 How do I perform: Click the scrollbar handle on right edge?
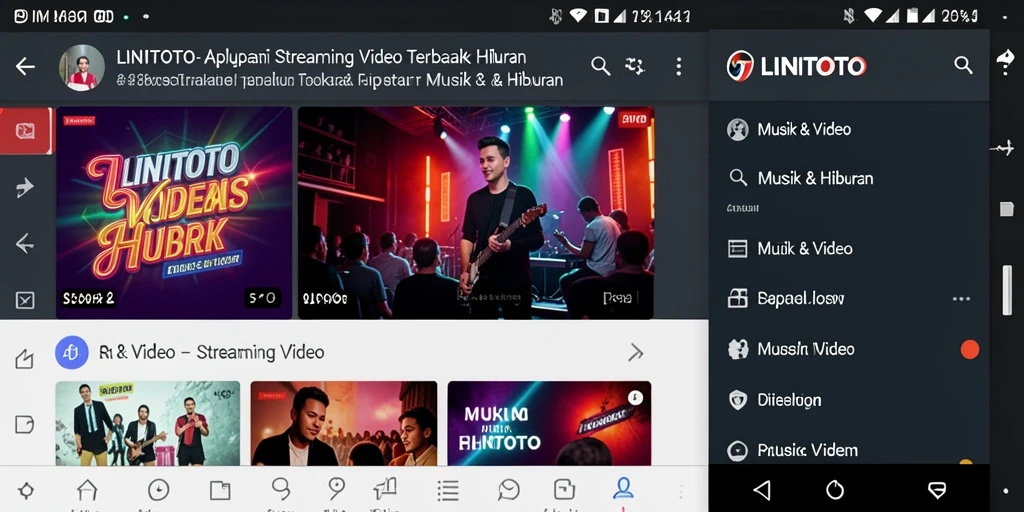tap(1007, 291)
